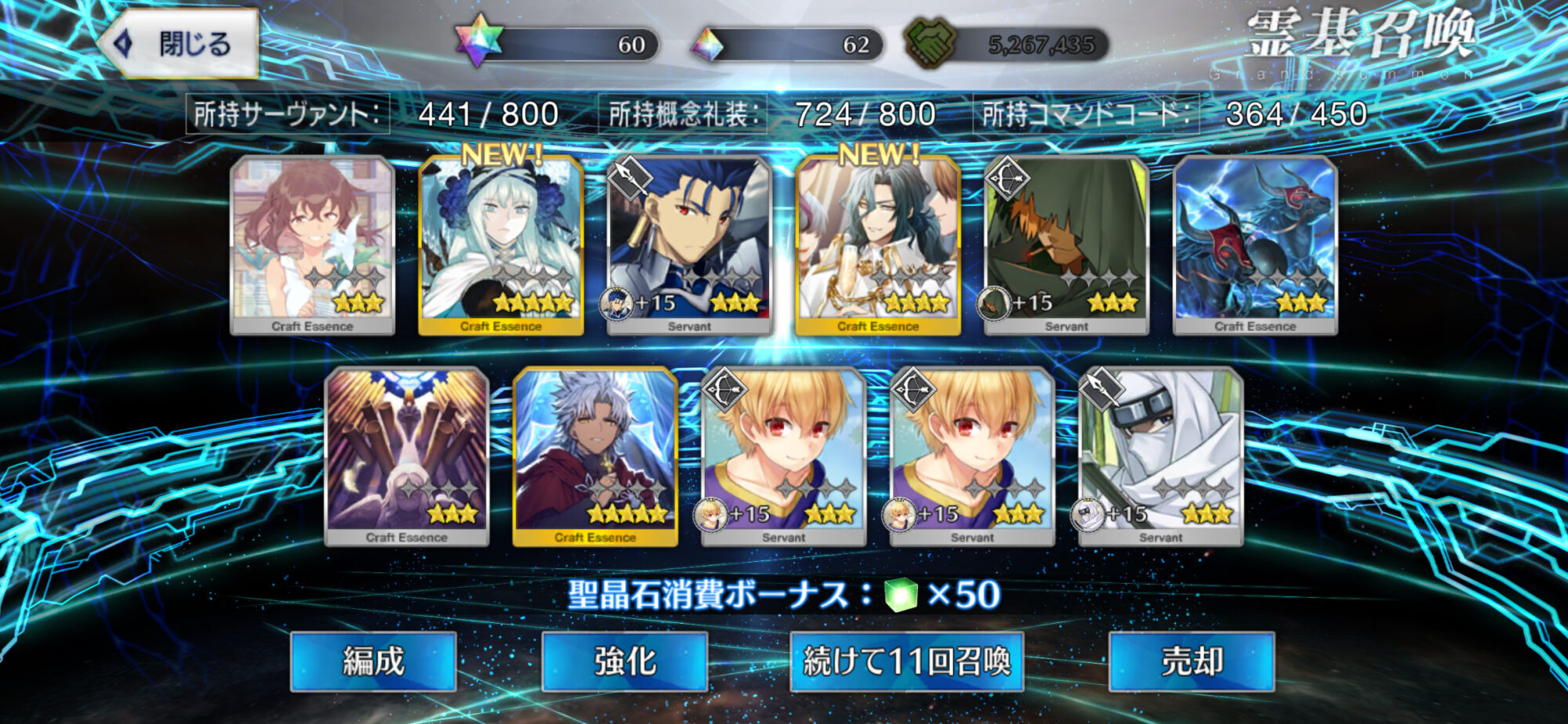The height and width of the screenshot is (724, 1568).
Task: Select the blue bull Craft Essence card
Action: click(x=1255, y=245)
